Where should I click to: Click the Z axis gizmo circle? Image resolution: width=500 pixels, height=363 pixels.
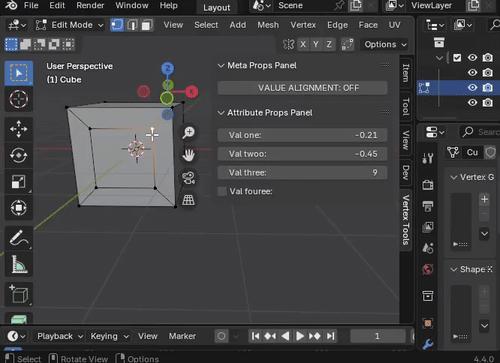168,68
